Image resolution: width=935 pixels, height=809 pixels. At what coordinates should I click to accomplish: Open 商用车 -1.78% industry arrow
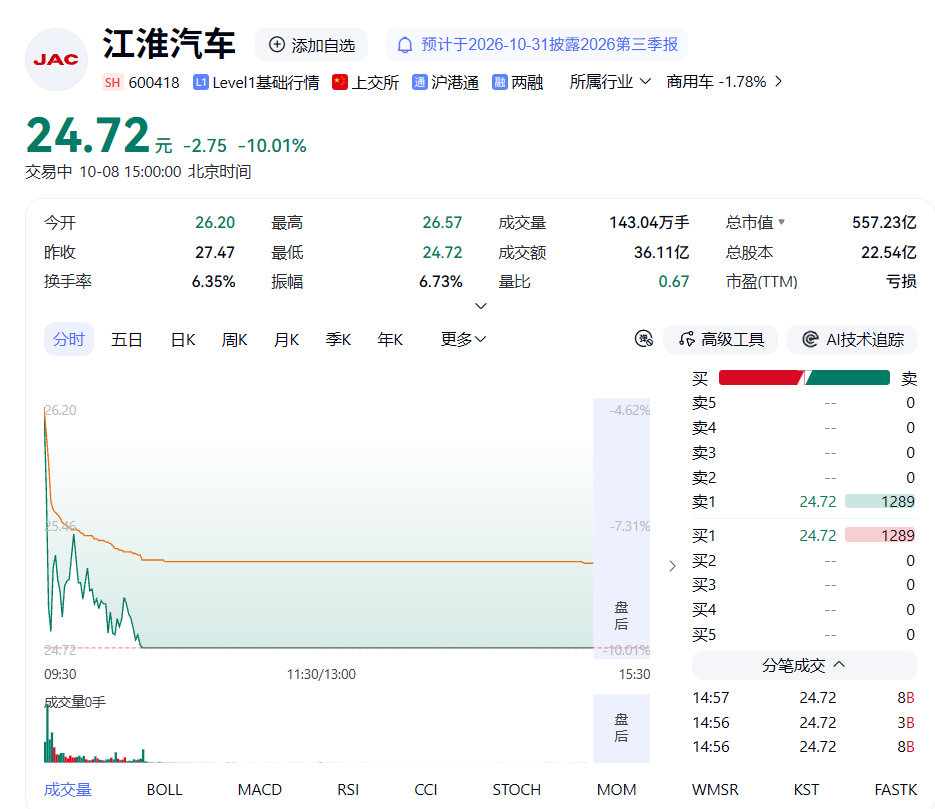click(x=778, y=82)
